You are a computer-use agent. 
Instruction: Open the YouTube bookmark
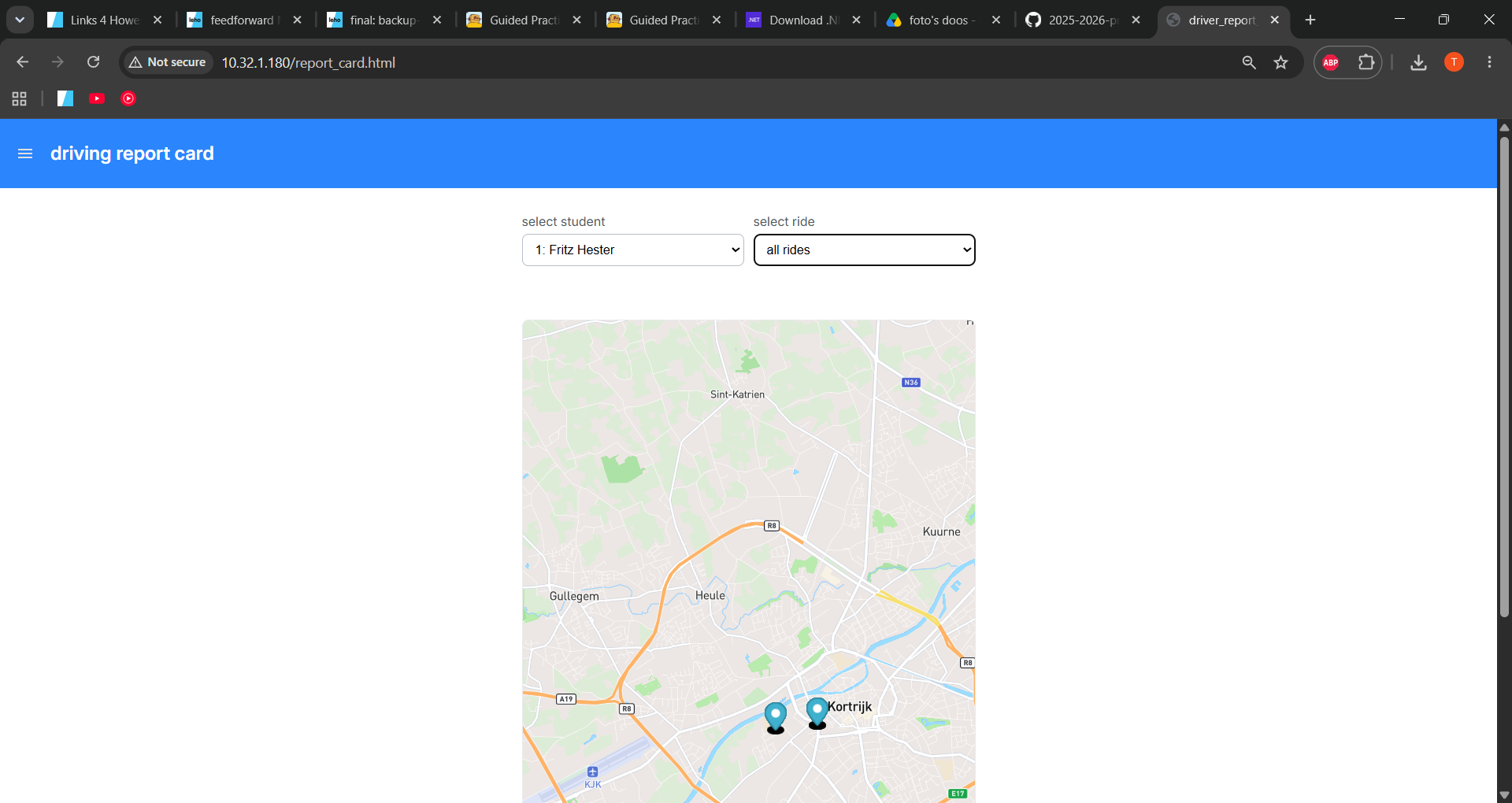pos(97,98)
